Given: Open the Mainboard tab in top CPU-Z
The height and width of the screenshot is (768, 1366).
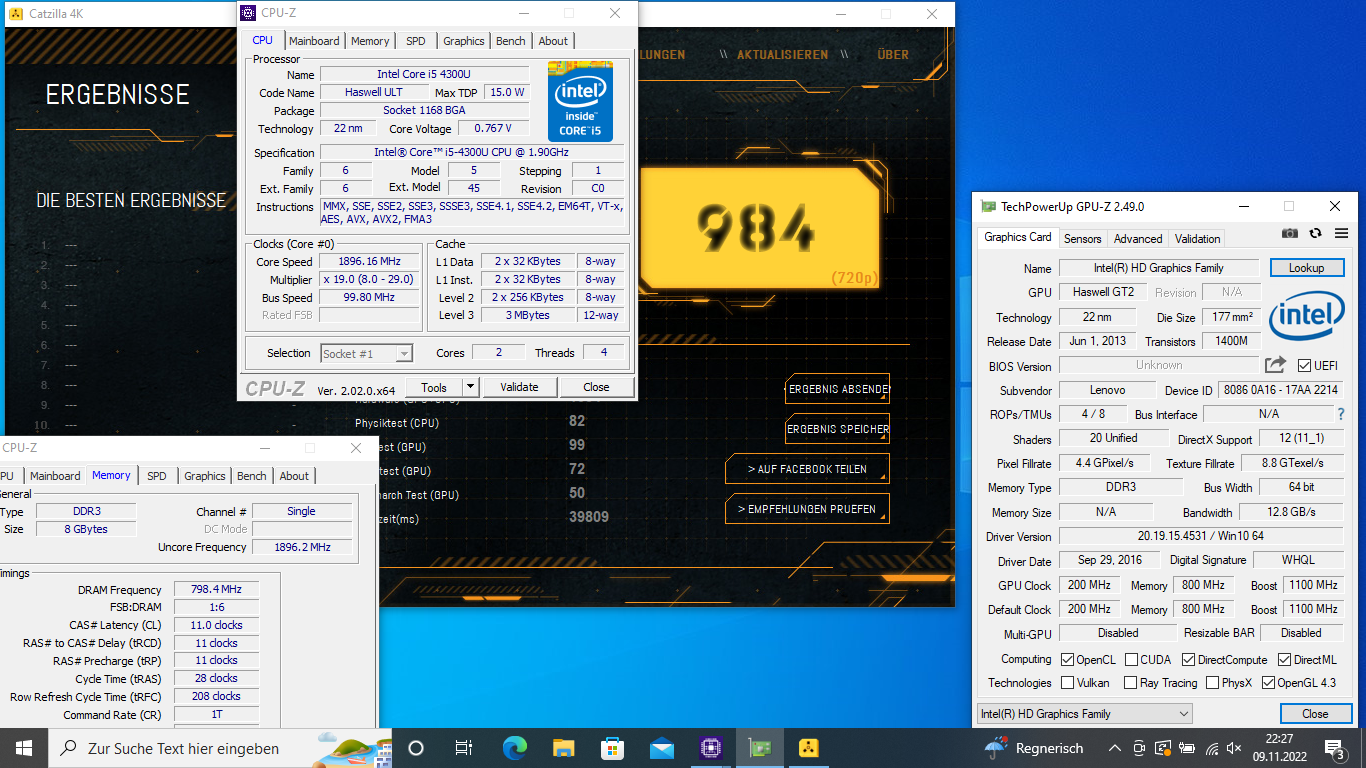Looking at the screenshot, I should click(x=314, y=41).
